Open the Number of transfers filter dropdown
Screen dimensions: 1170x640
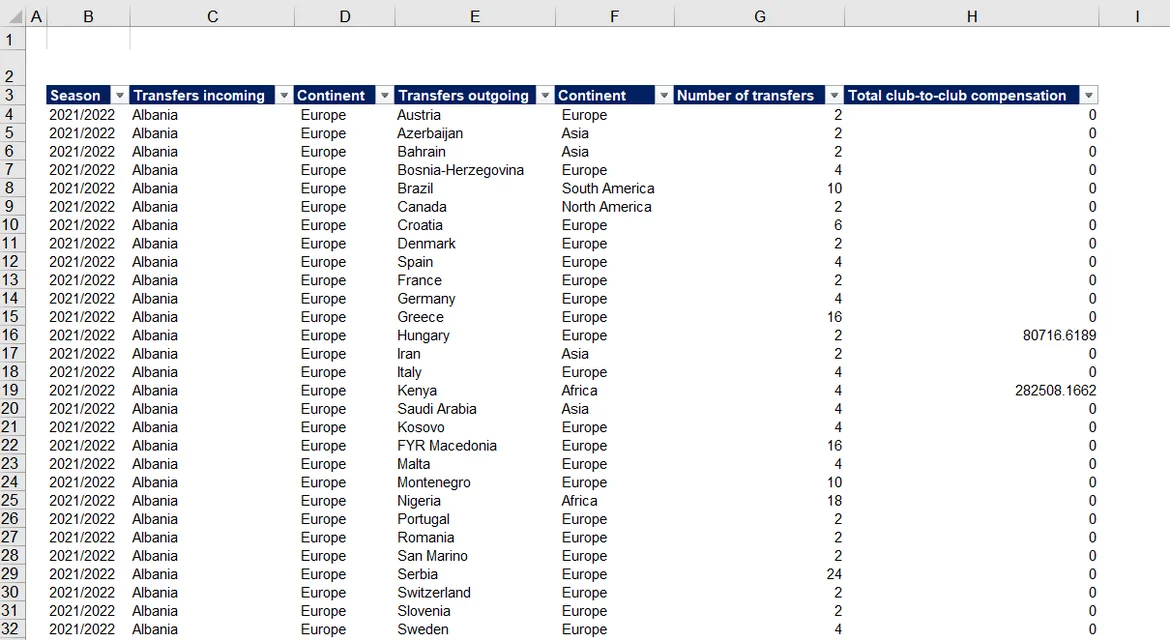[834, 96]
